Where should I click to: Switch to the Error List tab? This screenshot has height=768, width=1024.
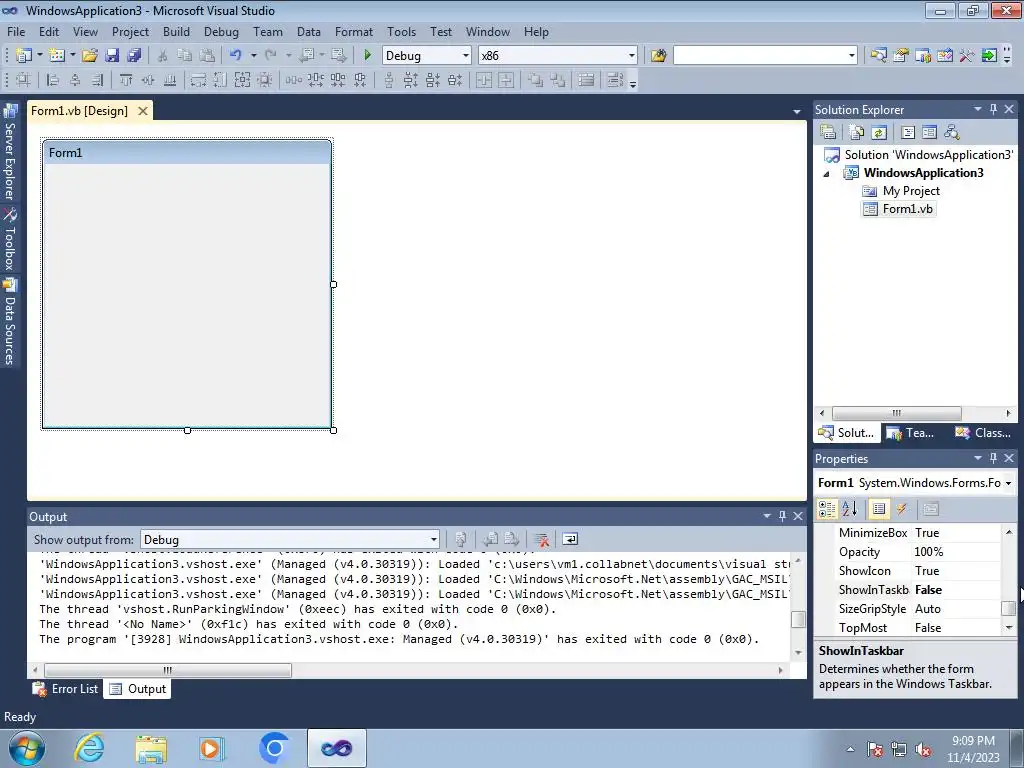coord(66,689)
